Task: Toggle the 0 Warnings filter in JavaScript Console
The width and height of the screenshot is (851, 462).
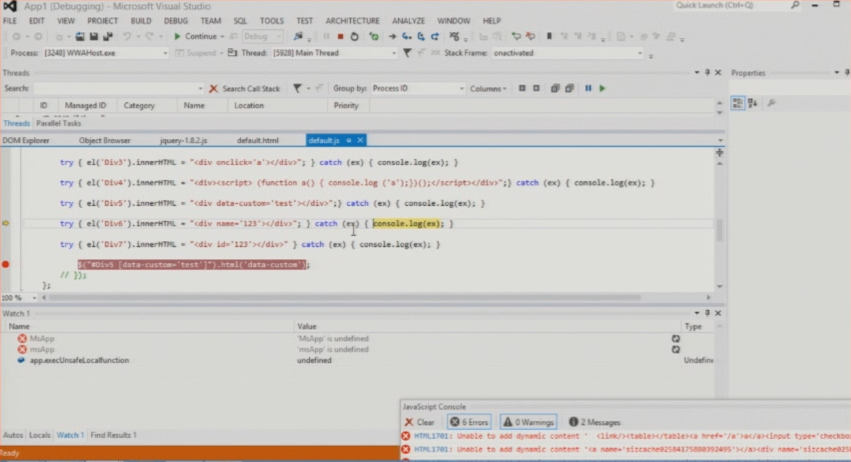Action: (x=528, y=422)
